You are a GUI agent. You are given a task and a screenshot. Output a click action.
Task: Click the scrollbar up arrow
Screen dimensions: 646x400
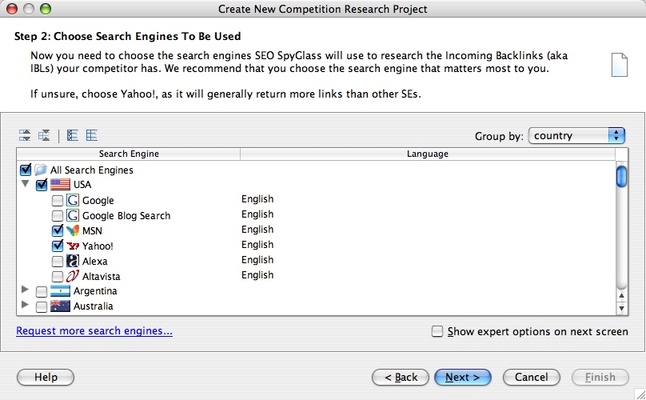pyautogui.click(x=622, y=295)
